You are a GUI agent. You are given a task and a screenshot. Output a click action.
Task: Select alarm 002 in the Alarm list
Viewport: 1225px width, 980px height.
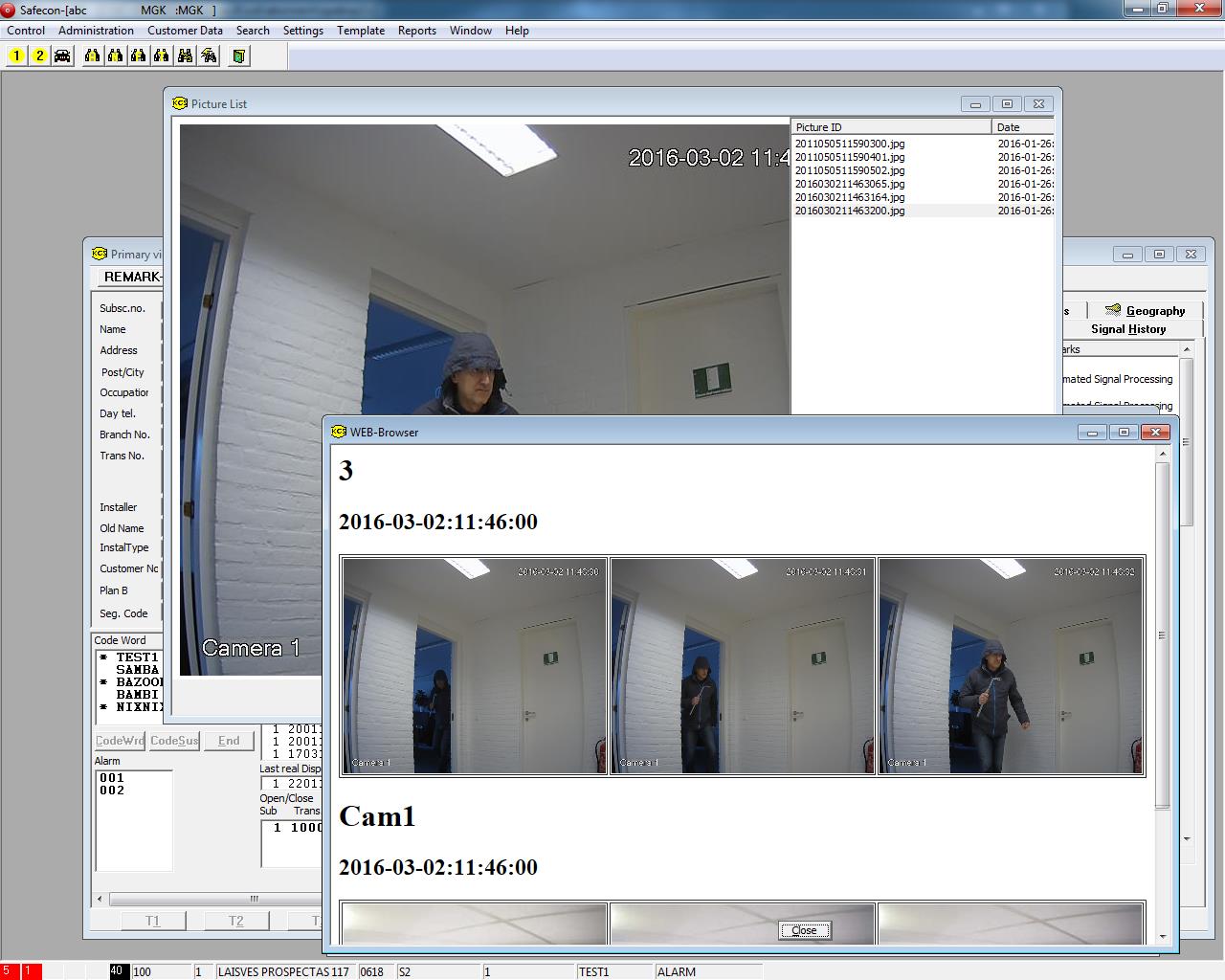coord(112,791)
